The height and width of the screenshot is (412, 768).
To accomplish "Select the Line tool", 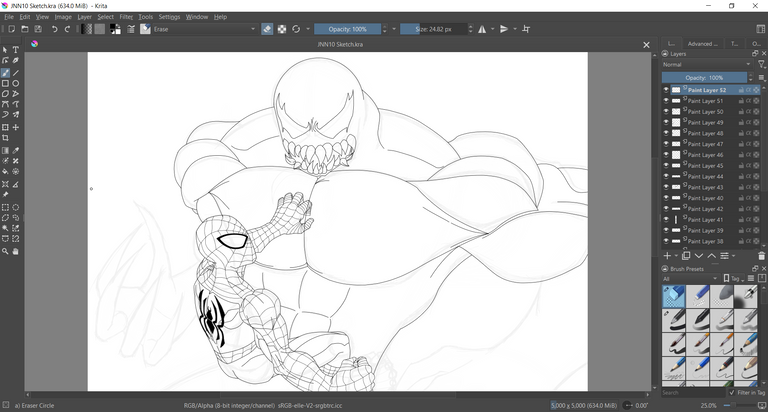I will coord(16,73).
